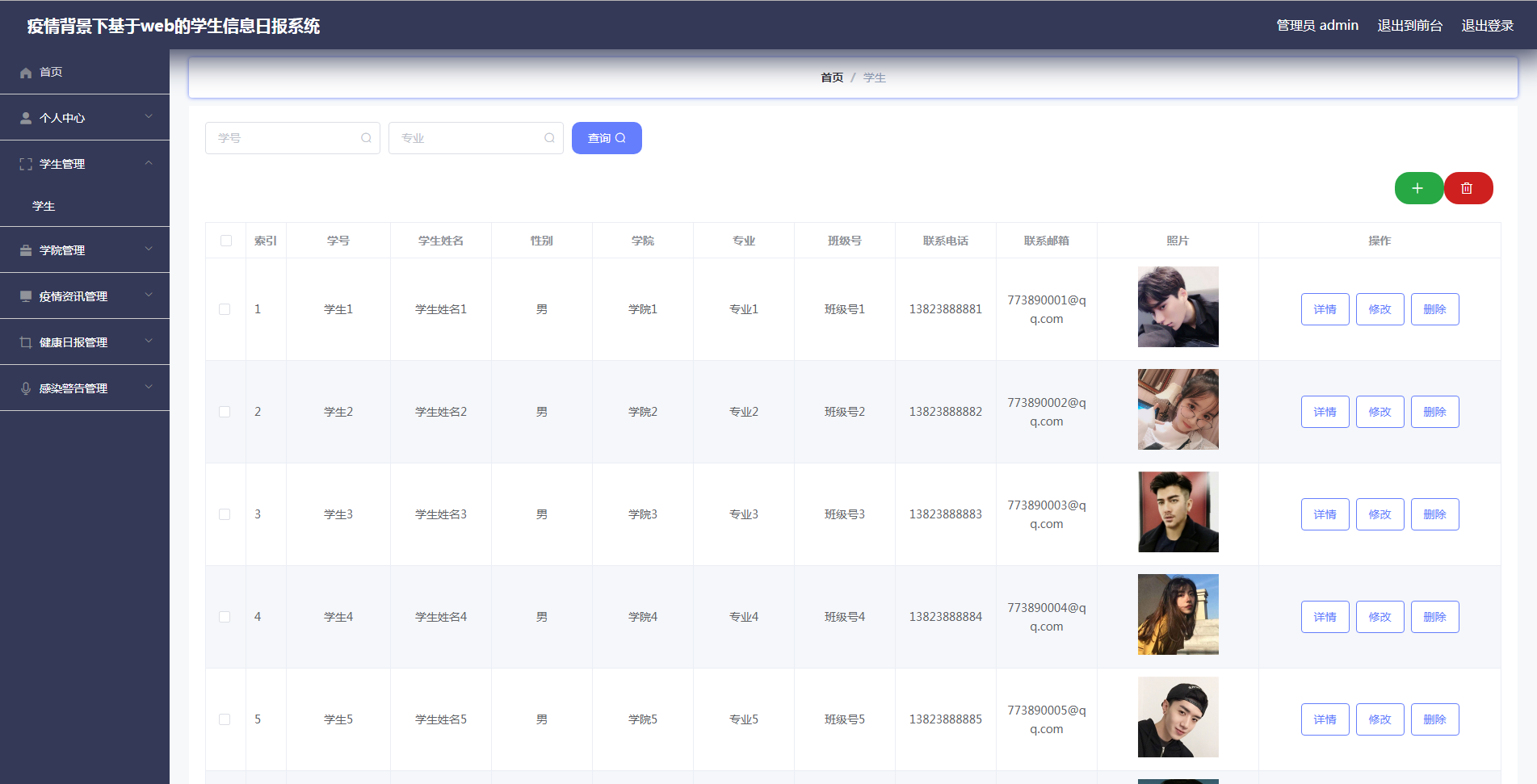1537x784 pixels.
Task: Check the checkbox for row 学生5
Action: click(225, 719)
